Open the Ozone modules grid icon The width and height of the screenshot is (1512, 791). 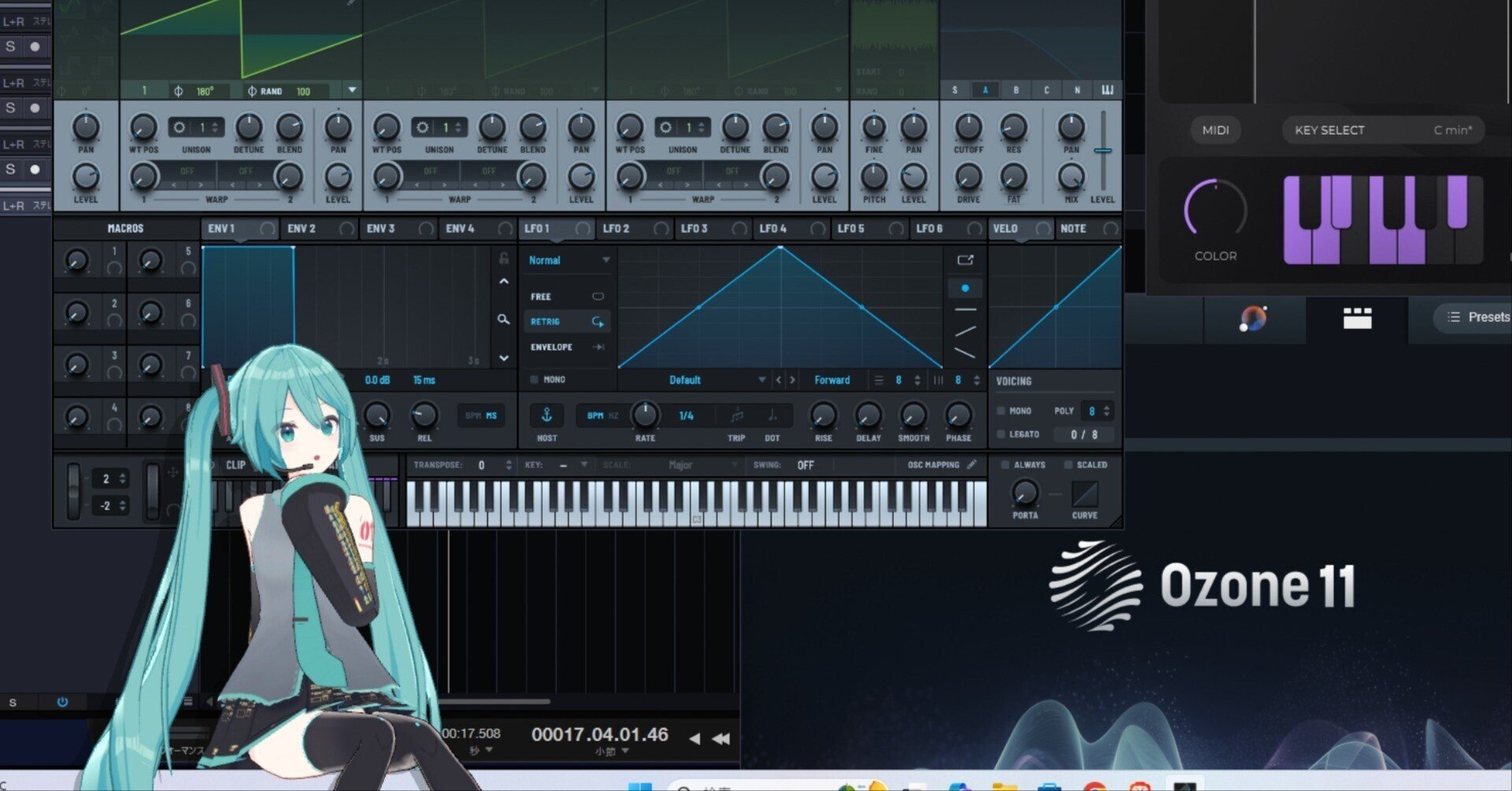pos(1357,318)
